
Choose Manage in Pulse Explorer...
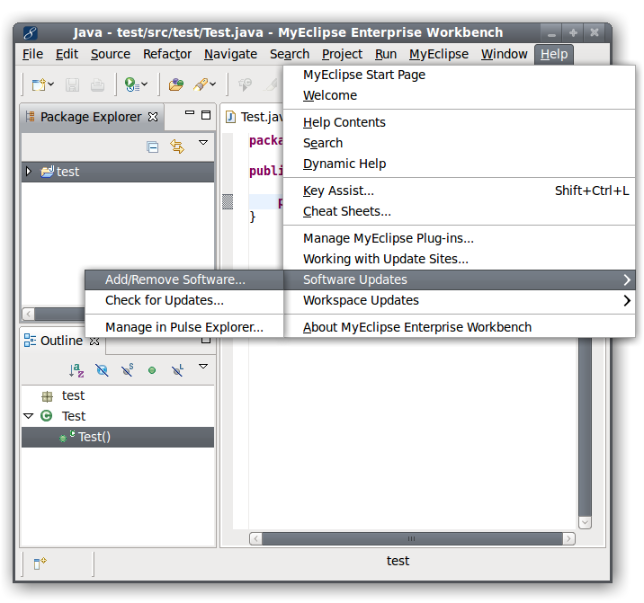184,327
